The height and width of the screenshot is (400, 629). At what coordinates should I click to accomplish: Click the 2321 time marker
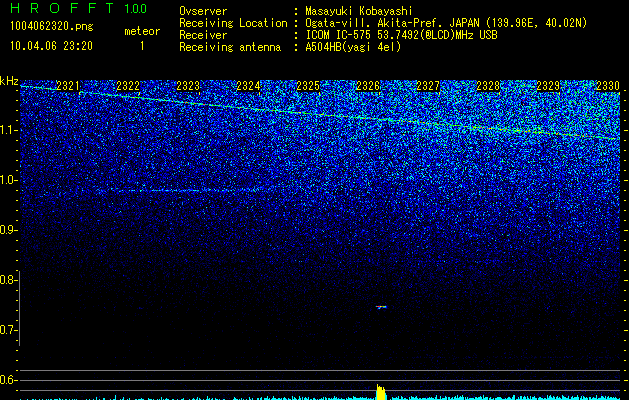coord(68,86)
